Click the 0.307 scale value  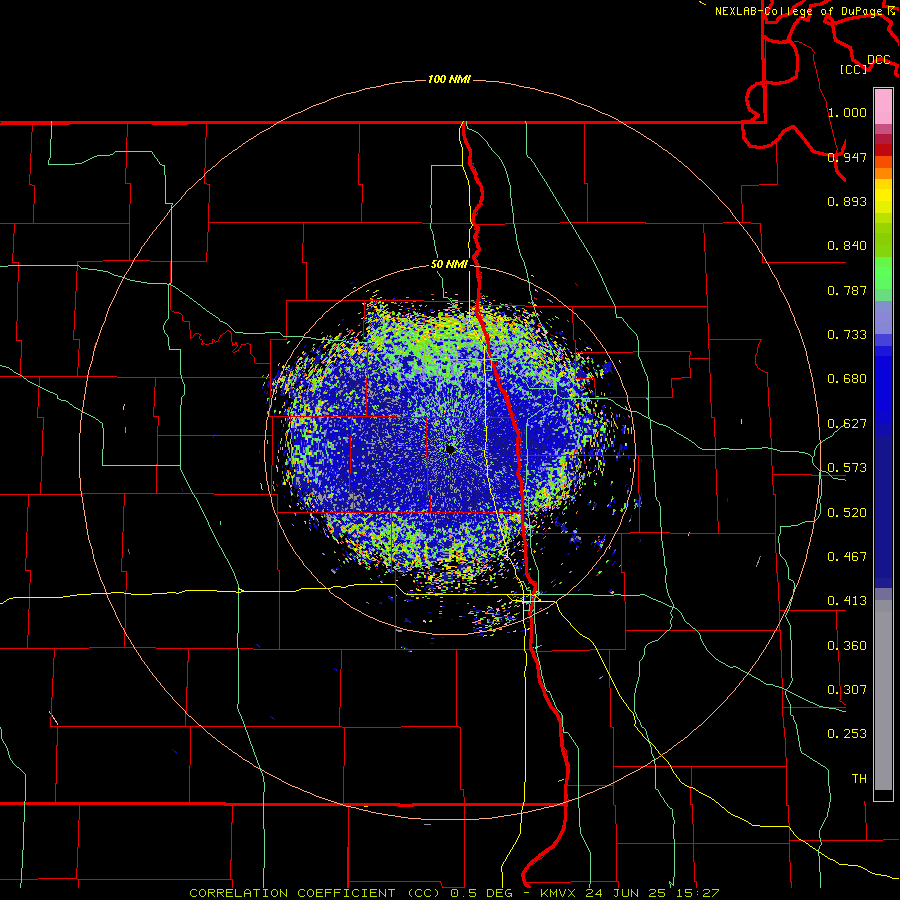847,690
